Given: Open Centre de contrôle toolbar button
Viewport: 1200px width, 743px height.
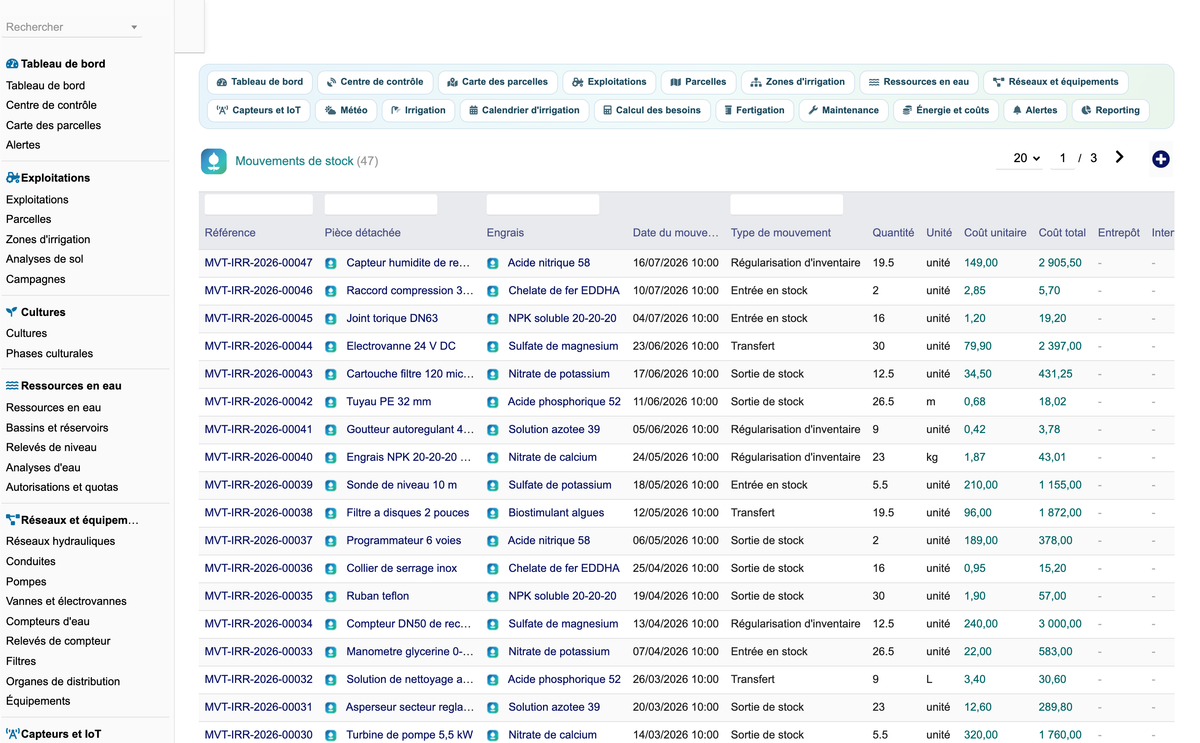Looking at the screenshot, I should point(375,82).
